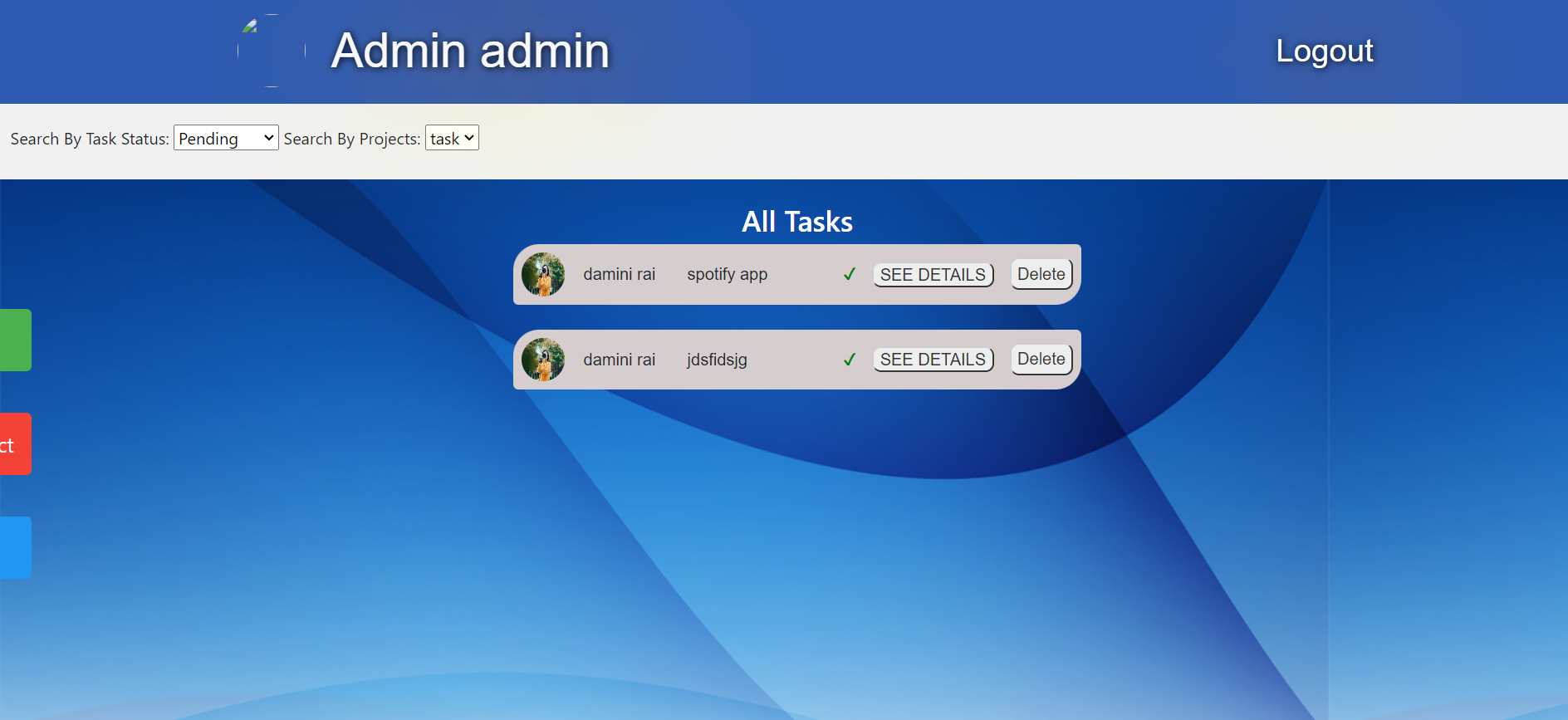Click the blue side button on left edge
Screen dimensions: 1568x720
15,547
